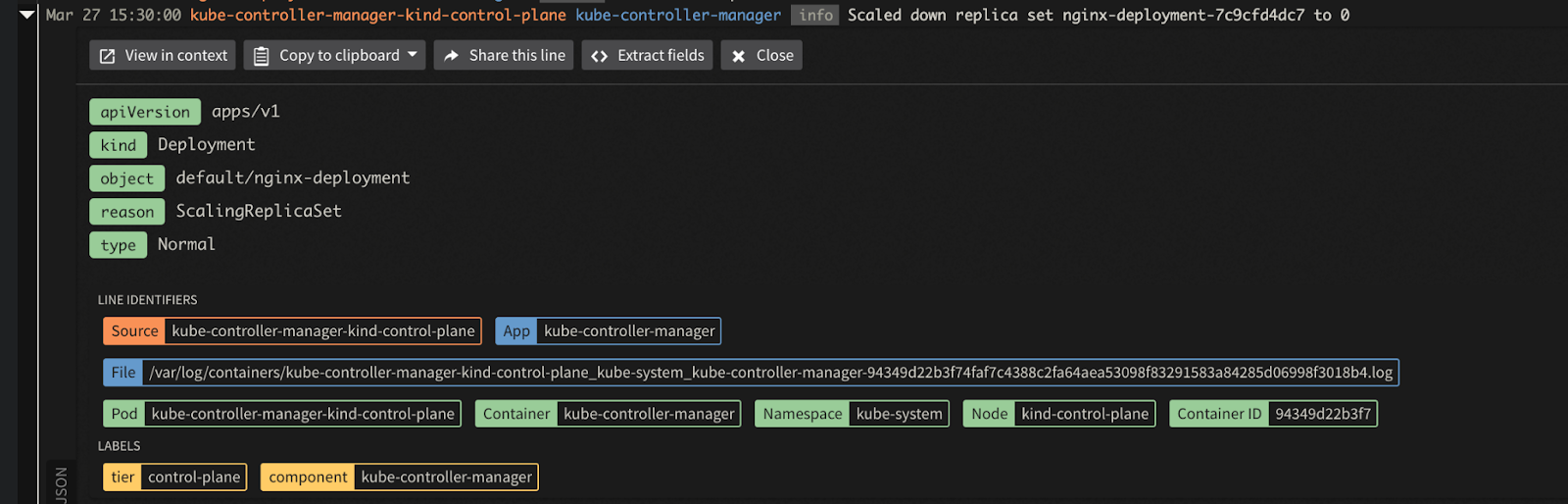The image size is (1568, 504).
Task: Click the Scaled down replica set message
Action: 1099,15
